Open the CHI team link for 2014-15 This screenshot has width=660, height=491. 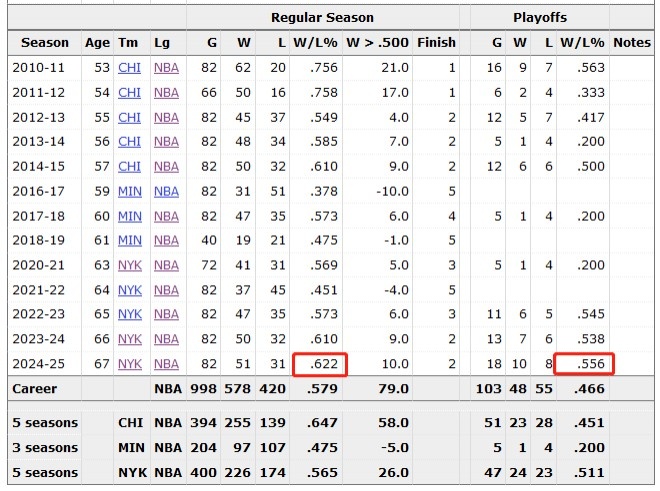(x=129, y=166)
